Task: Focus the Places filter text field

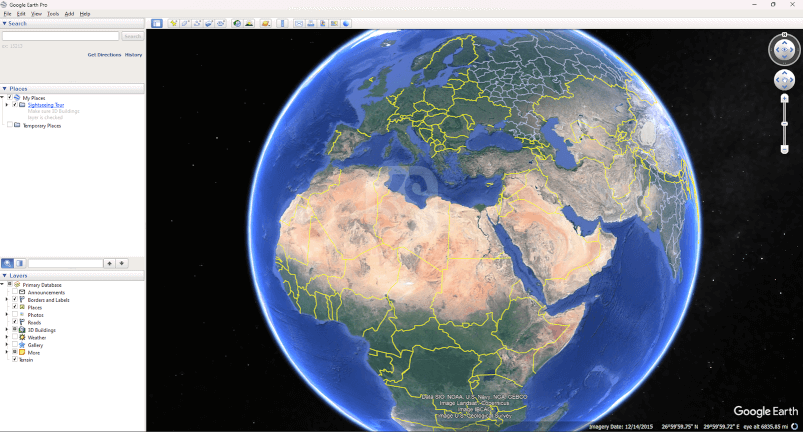Action: point(65,263)
